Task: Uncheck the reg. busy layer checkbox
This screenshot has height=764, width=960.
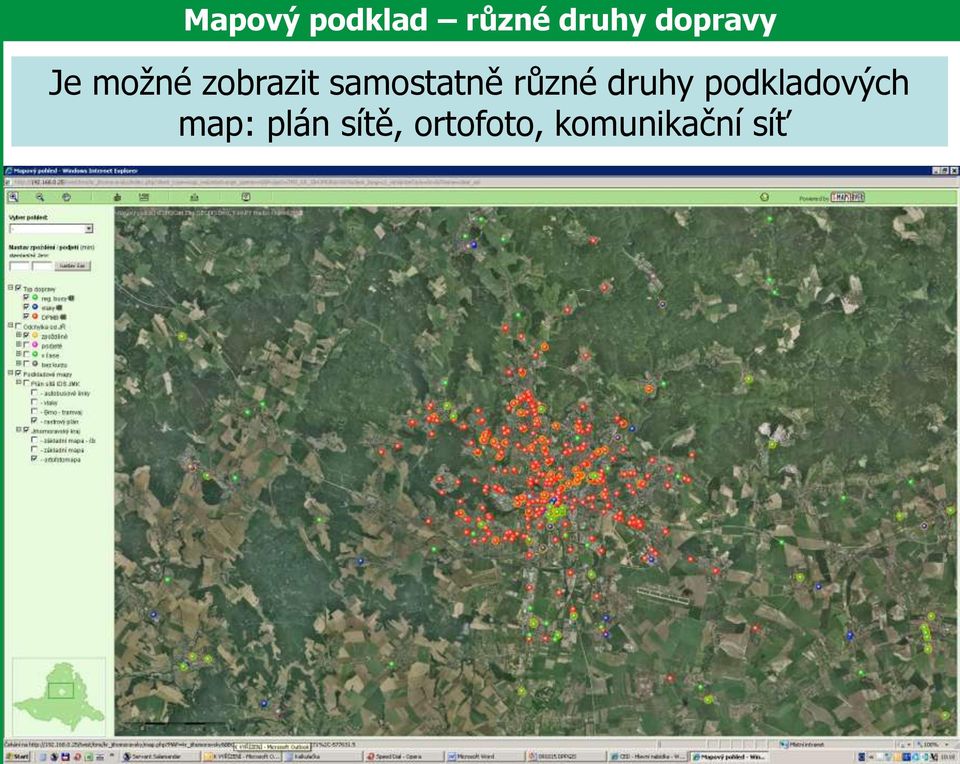Action: tap(26, 298)
